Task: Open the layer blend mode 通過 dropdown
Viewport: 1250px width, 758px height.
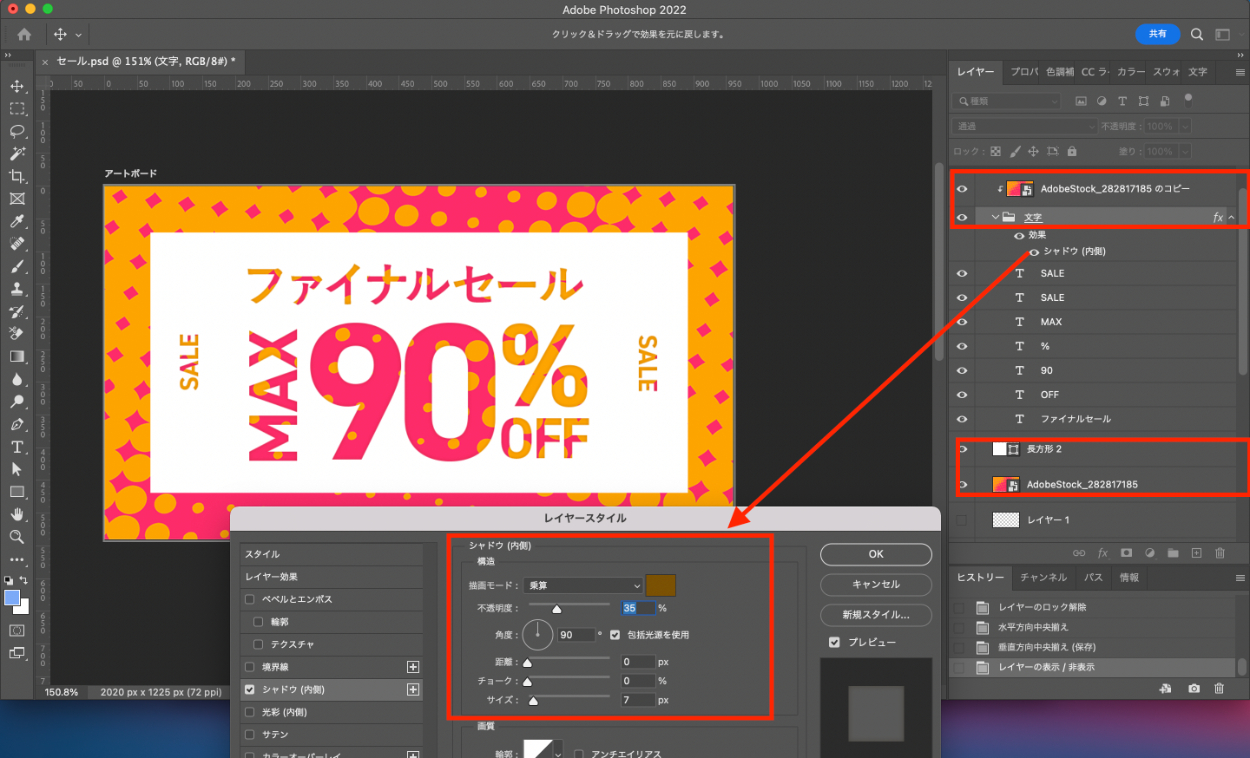Action: pos(1026,127)
